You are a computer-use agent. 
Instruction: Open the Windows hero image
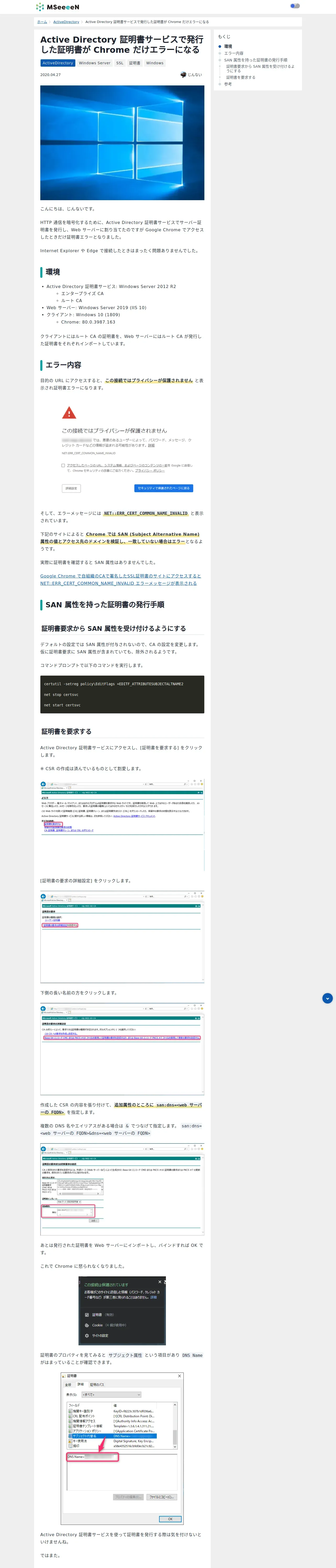122,142
